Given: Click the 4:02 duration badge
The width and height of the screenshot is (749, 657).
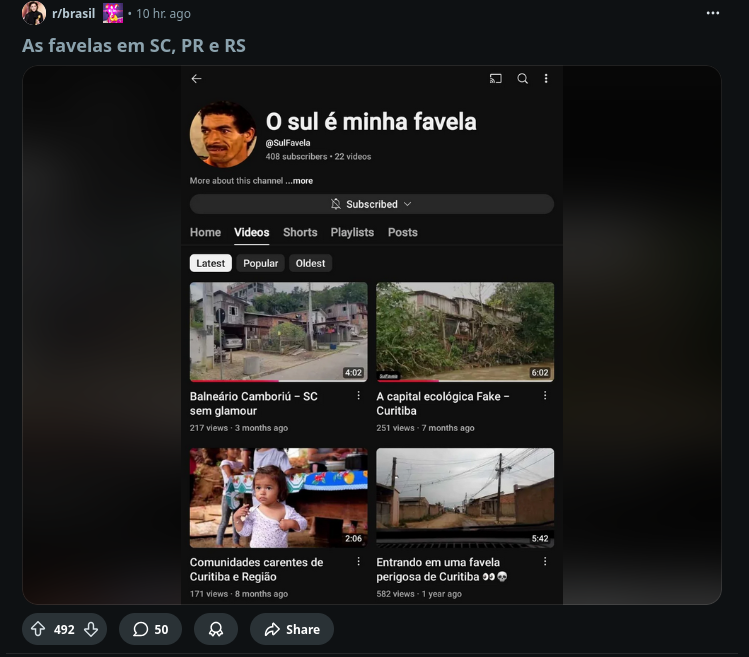Looking at the screenshot, I should 353,373.
